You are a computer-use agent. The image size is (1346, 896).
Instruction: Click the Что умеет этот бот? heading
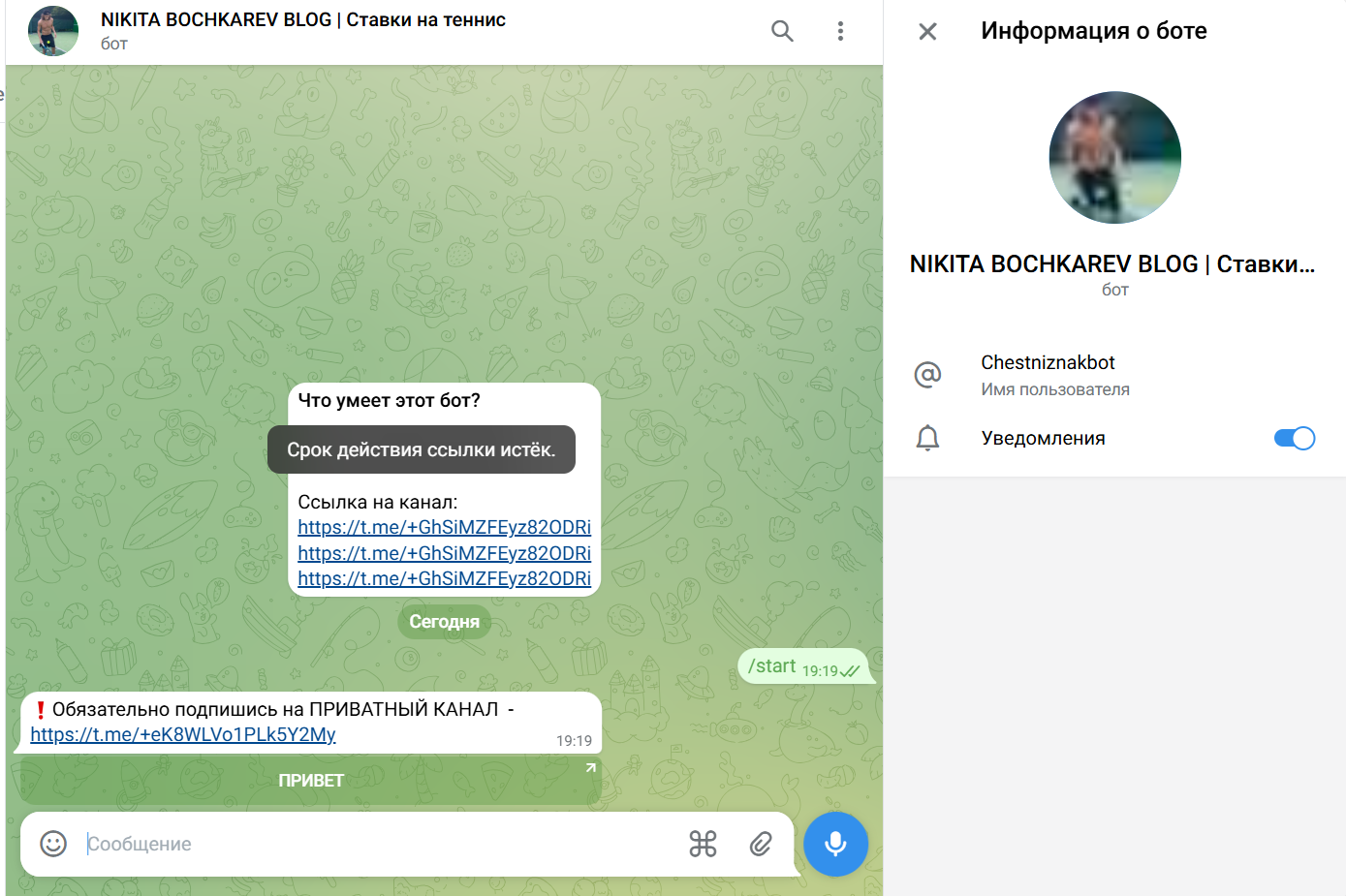pyautogui.click(x=390, y=400)
